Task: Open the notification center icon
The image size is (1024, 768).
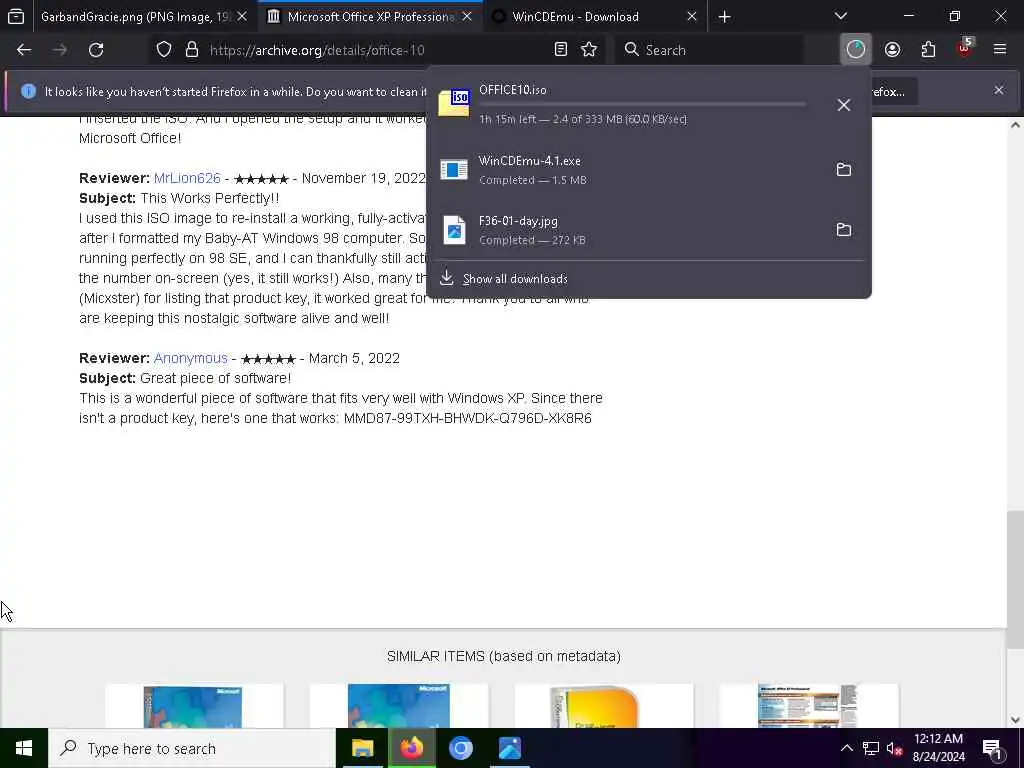Action: [992, 748]
